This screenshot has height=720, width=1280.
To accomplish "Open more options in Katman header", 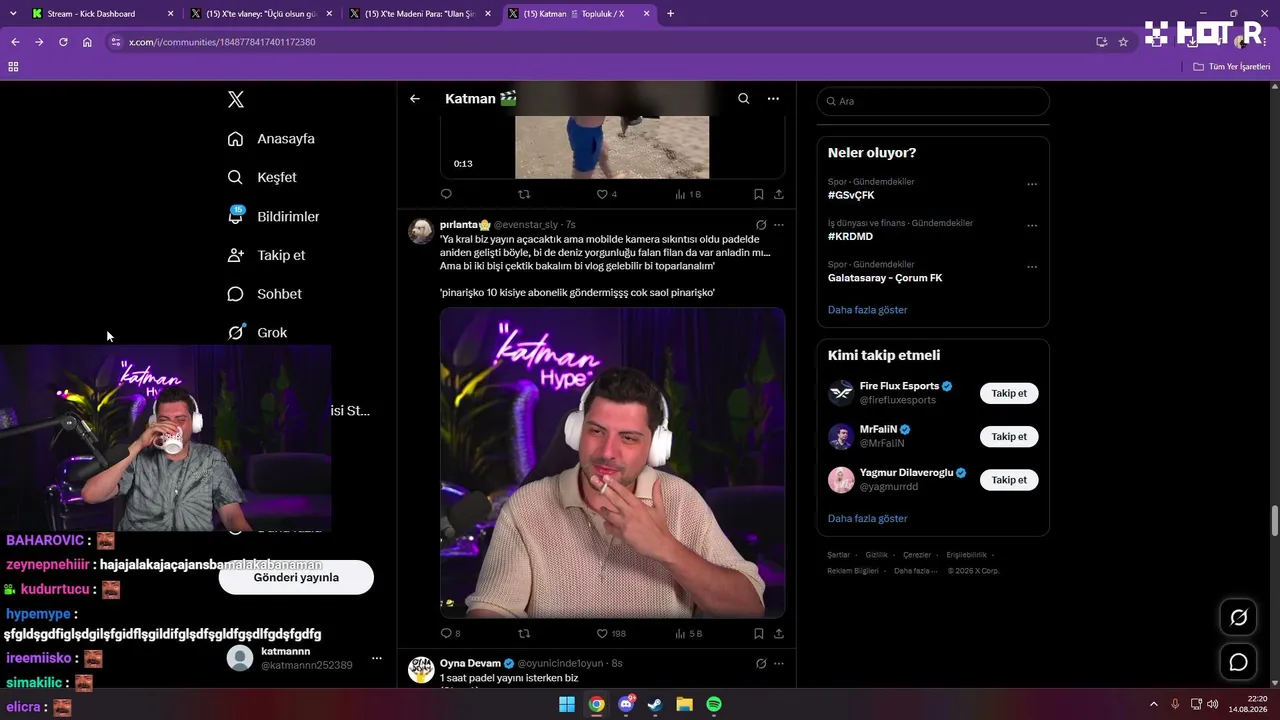I will pos(773,99).
